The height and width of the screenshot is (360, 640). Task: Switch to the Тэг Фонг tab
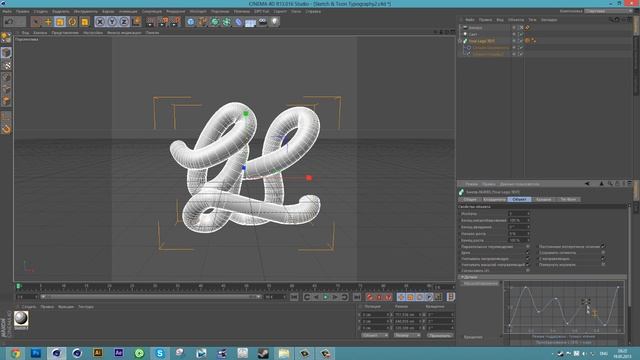(568, 199)
